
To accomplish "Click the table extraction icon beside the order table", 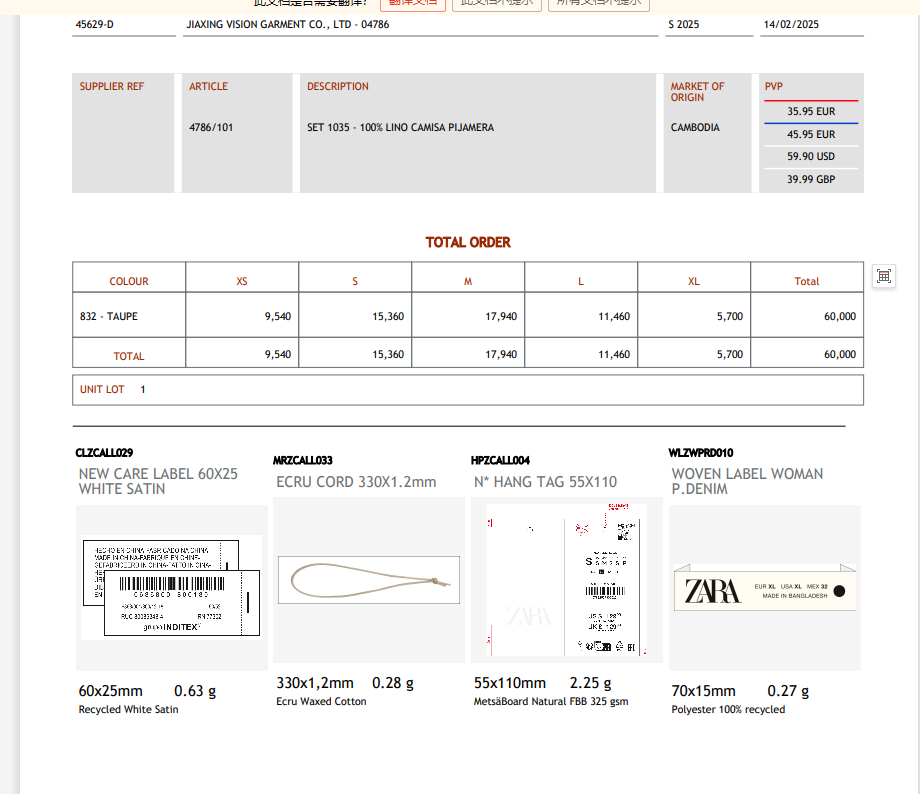I will pos(883,276).
